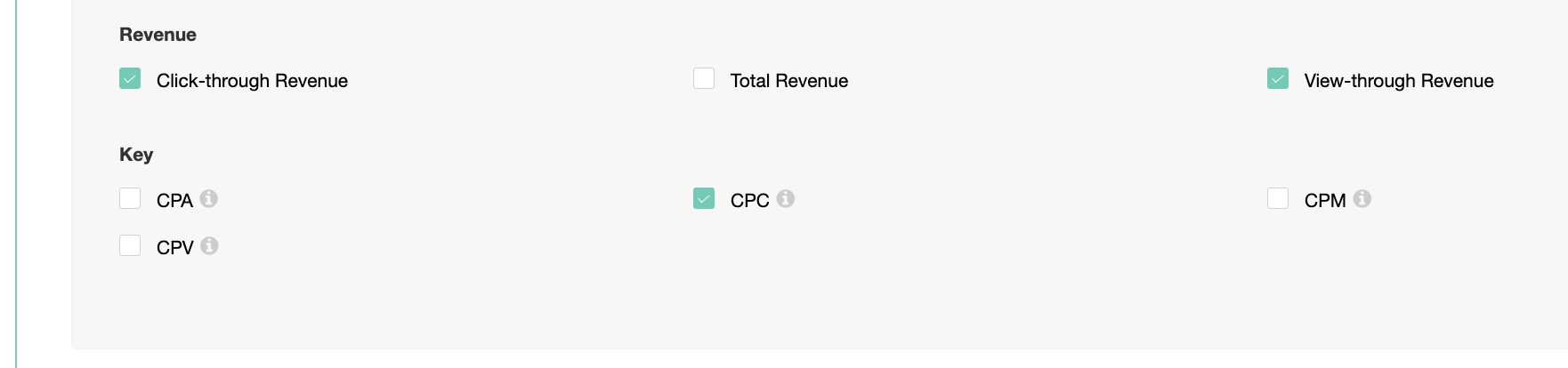Click the info icon beside CPV
Viewport: 1568px width, 368px height.
pos(209,246)
